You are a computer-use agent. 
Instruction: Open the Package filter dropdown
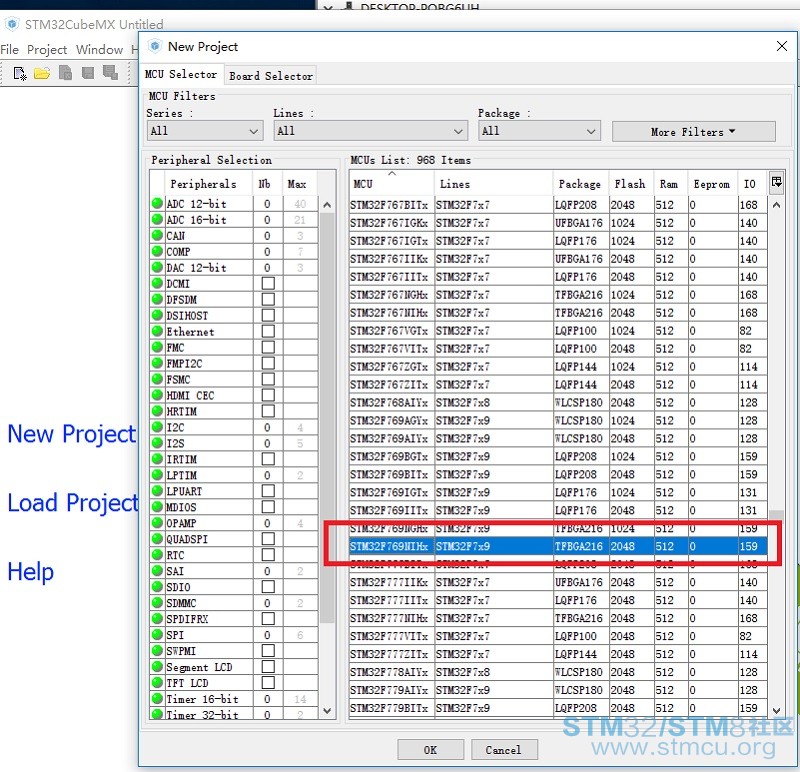click(539, 131)
